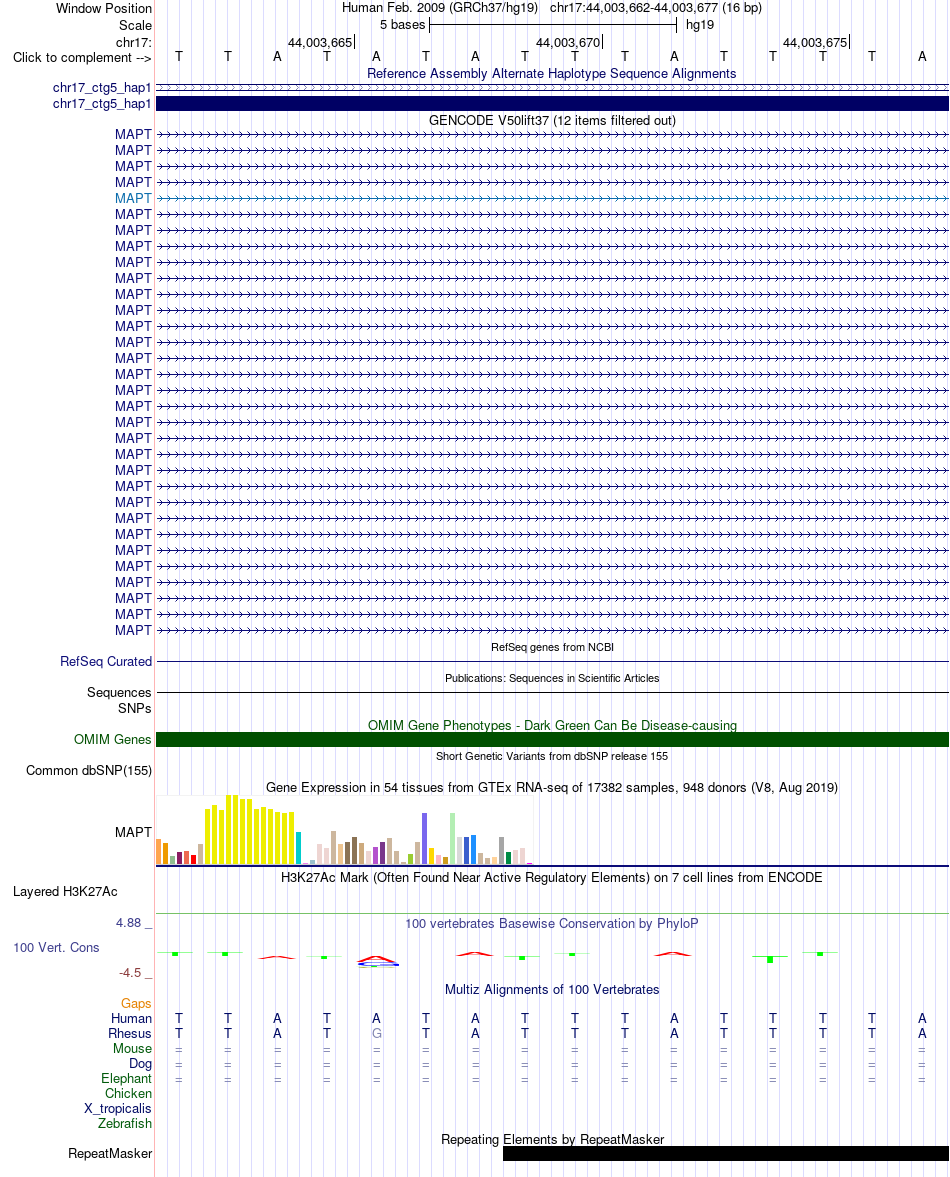Screen dimensions: 950x1177
Task: Open 'Publications: Sequences in Scientific Articles' title
Action: click(x=552, y=678)
